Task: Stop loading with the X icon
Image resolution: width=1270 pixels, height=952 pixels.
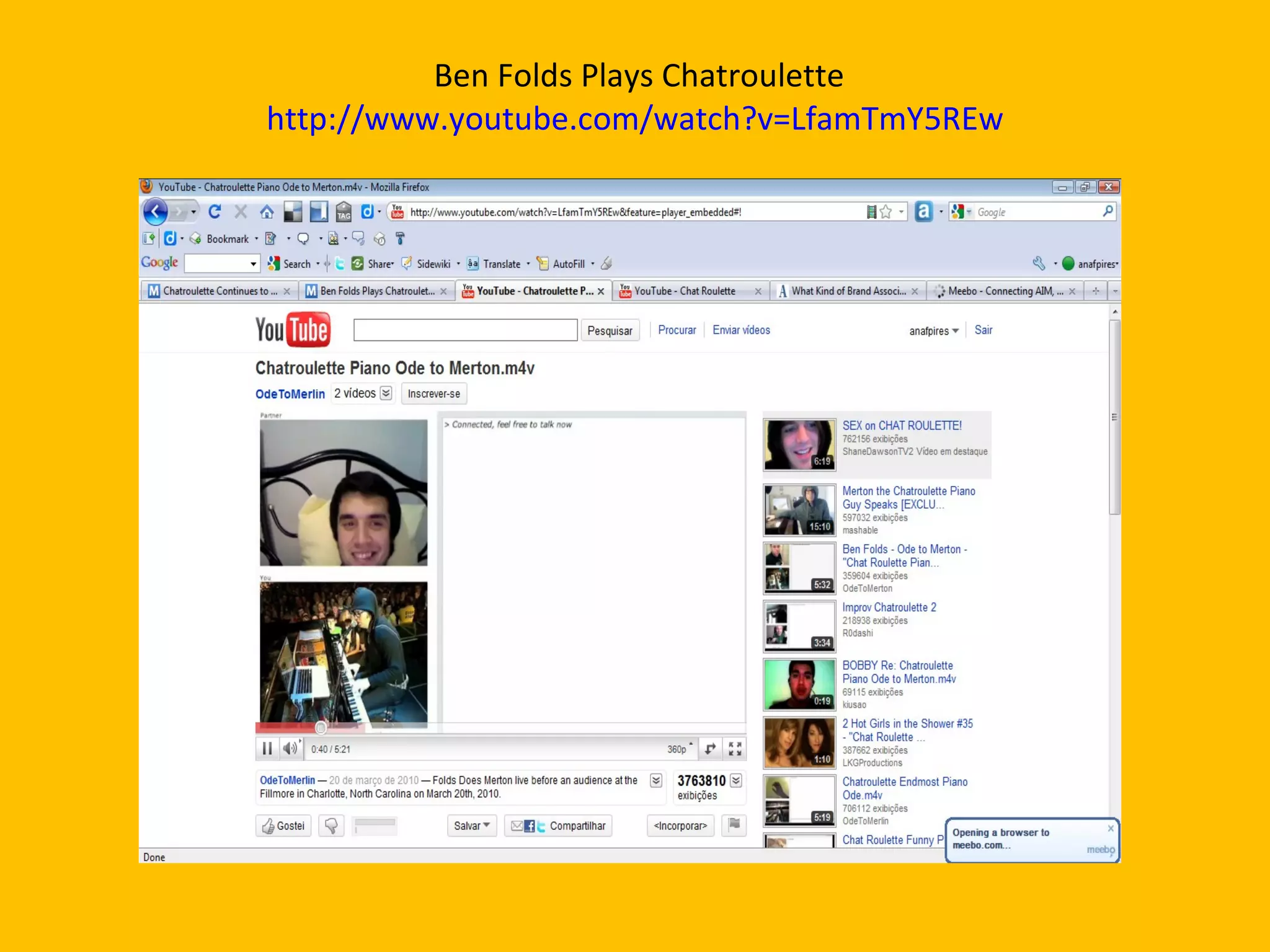Action: [x=241, y=212]
